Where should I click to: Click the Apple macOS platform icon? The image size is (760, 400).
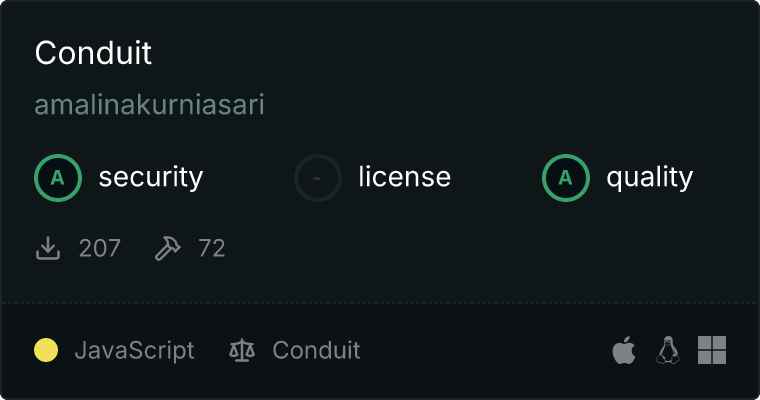(623, 350)
